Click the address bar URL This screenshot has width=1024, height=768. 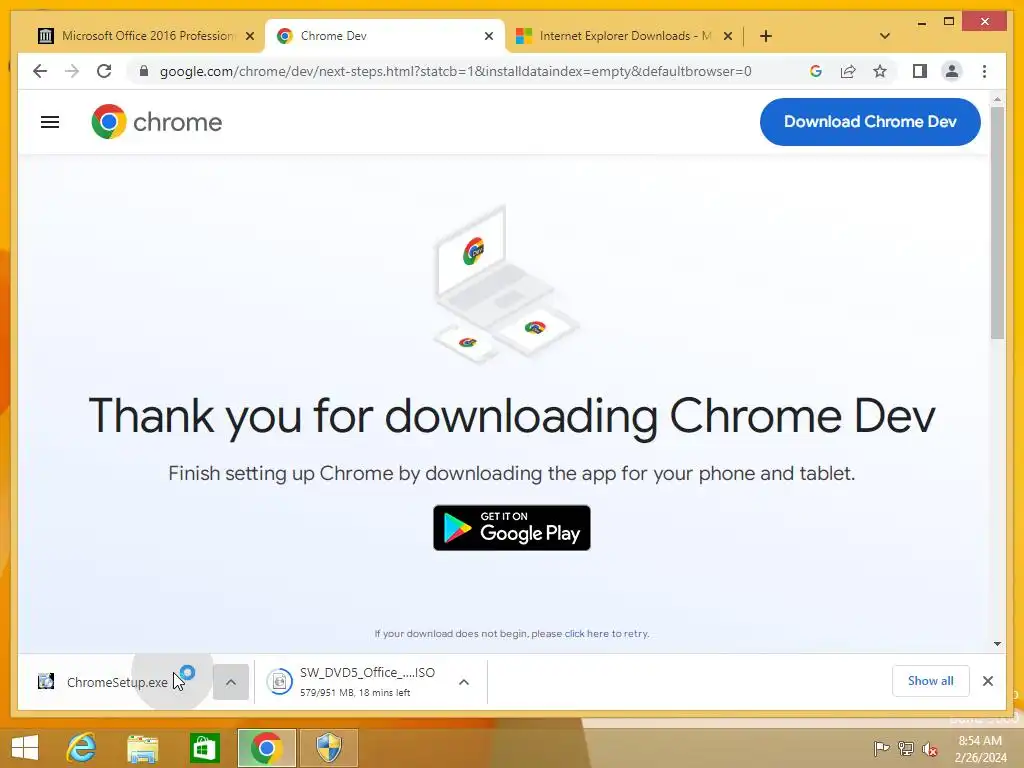point(455,71)
